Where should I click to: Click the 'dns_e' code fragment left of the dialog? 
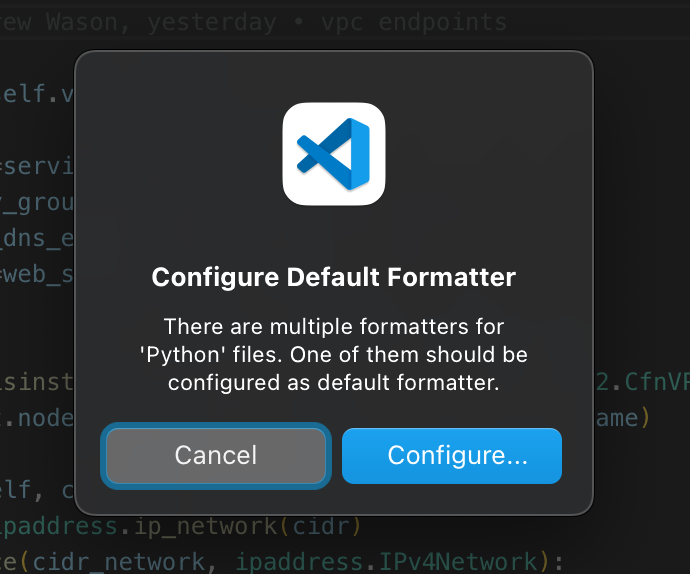[37, 238]
